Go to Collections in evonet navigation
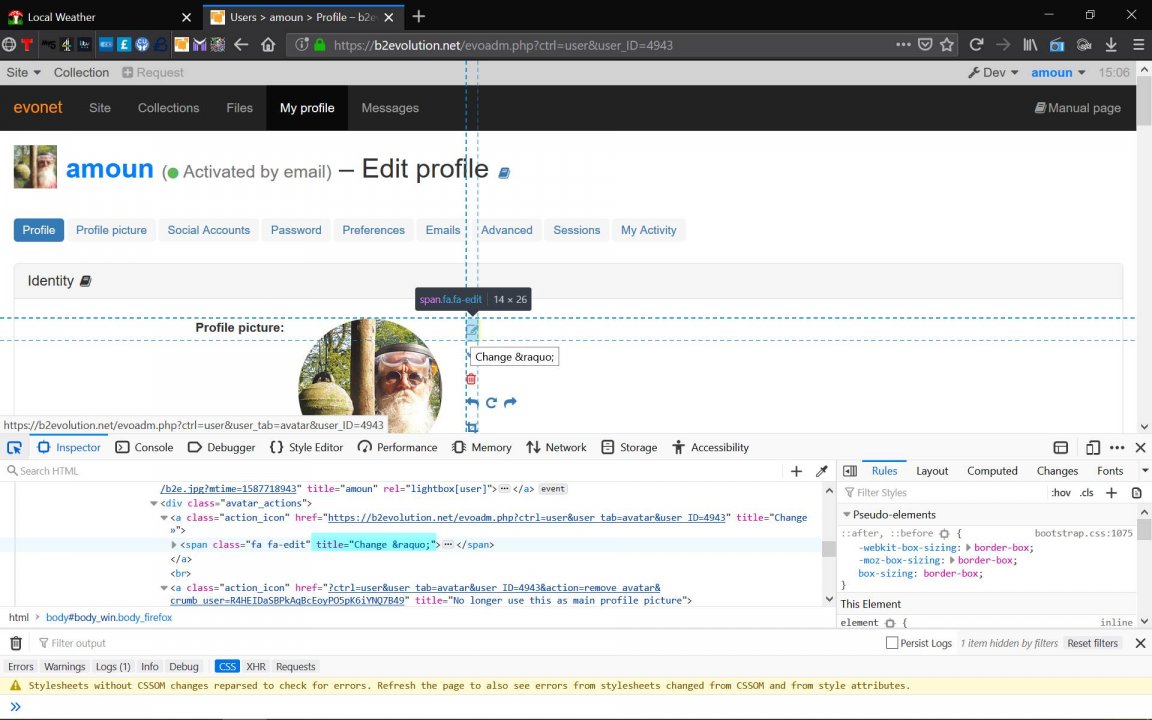1152x720 pixels. [168, 108]
